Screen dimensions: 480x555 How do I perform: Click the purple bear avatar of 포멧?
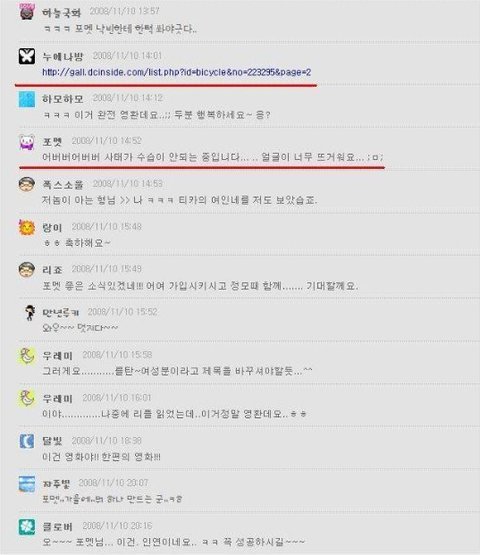point(27,142)
